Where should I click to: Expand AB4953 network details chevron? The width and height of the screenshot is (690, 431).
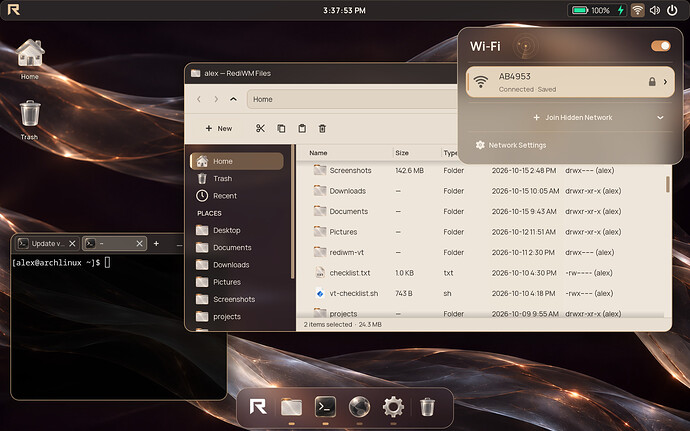[665, 82]
